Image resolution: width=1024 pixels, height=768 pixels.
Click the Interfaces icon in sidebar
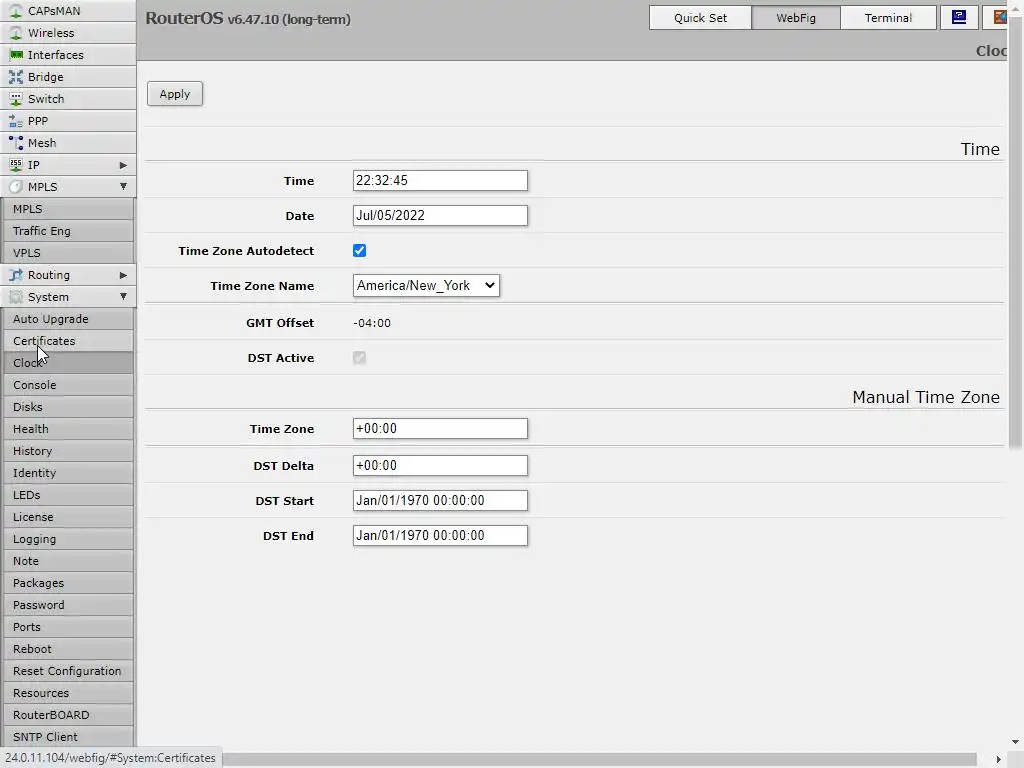point(16,55)
